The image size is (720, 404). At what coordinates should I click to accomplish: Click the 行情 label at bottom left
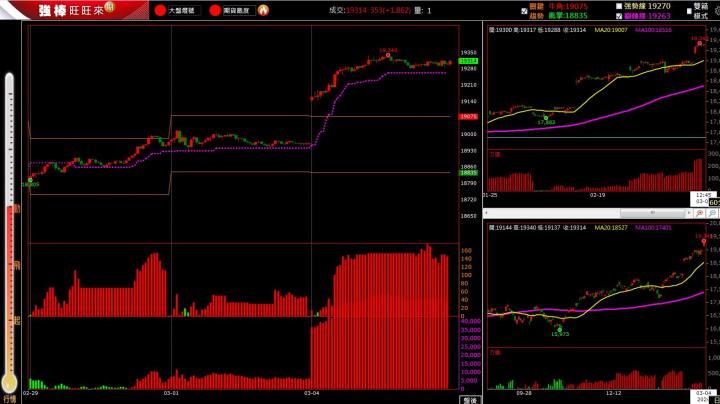(x=10, y=397)
